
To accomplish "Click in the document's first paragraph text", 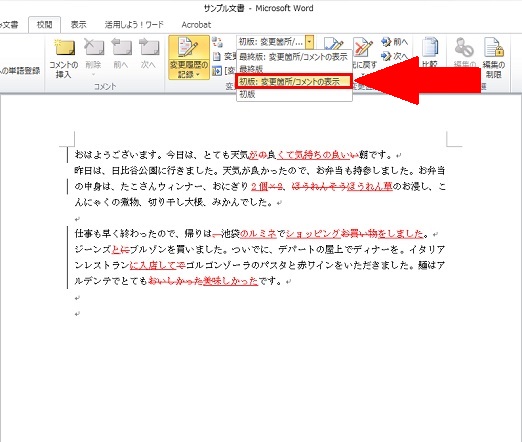I will 237,155.
